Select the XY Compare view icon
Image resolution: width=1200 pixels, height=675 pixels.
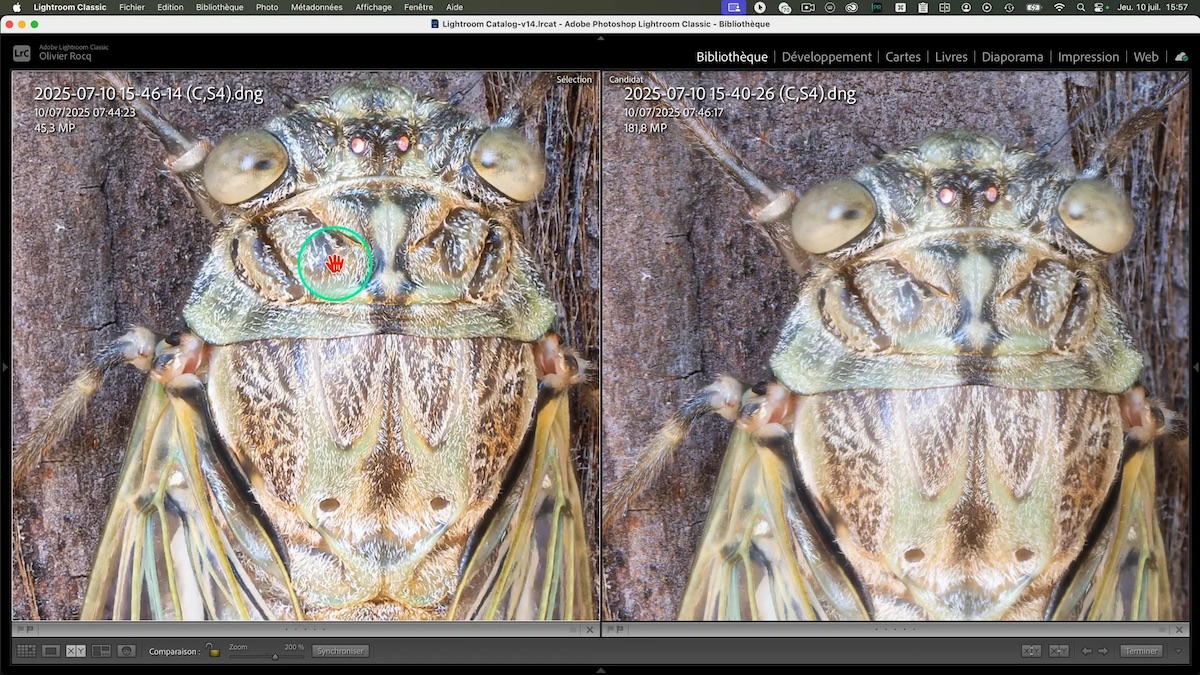[x=76, y=651]
